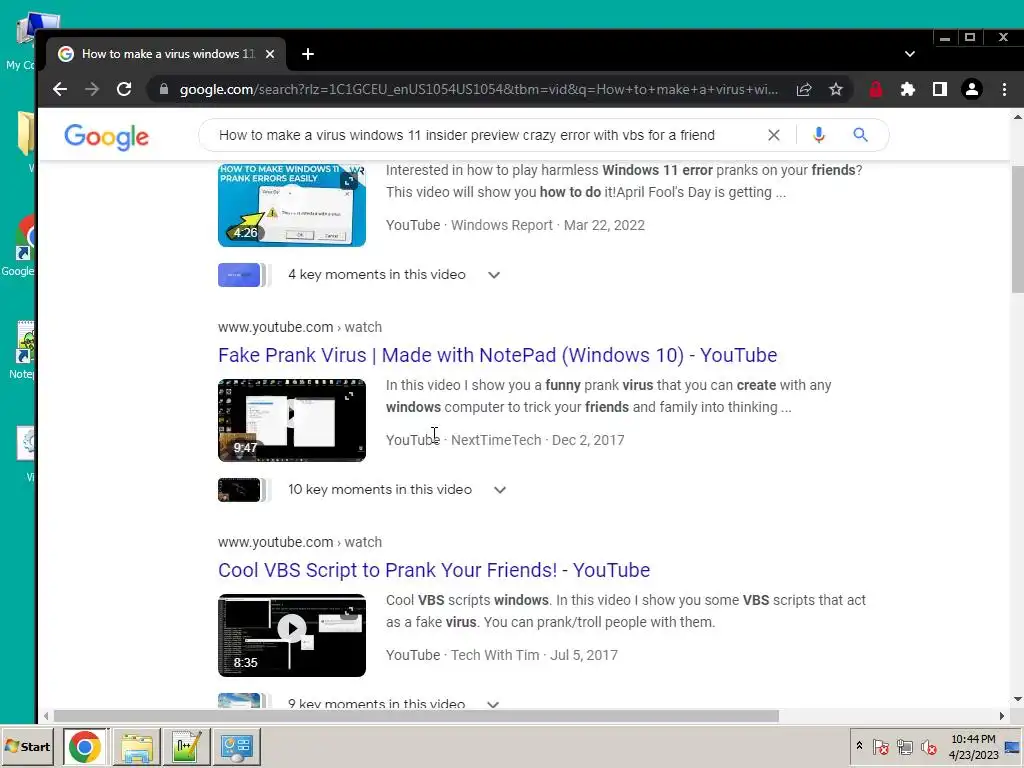Open tab search chevron in title bar
The width and height of the screenshot is (1024, 768).
pos(910,54)
